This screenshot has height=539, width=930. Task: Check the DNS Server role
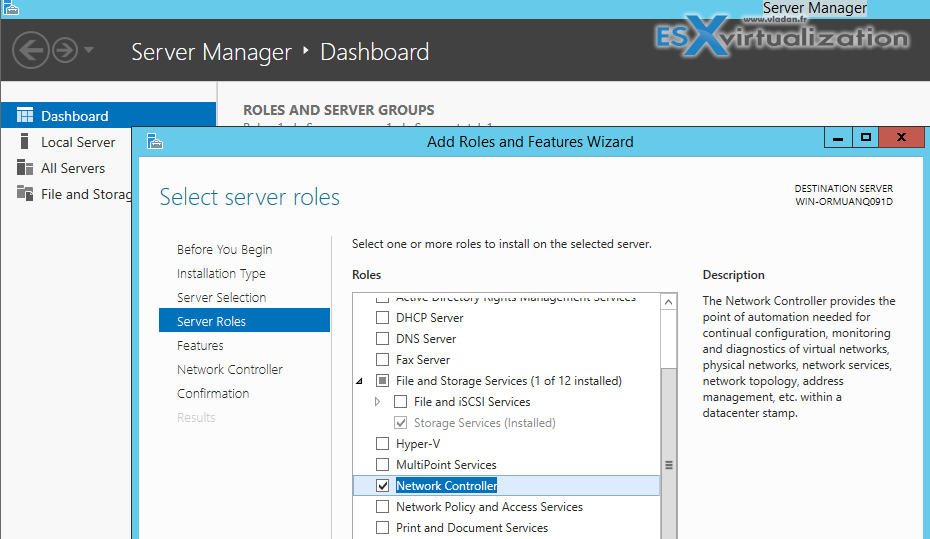click(383, 339)
